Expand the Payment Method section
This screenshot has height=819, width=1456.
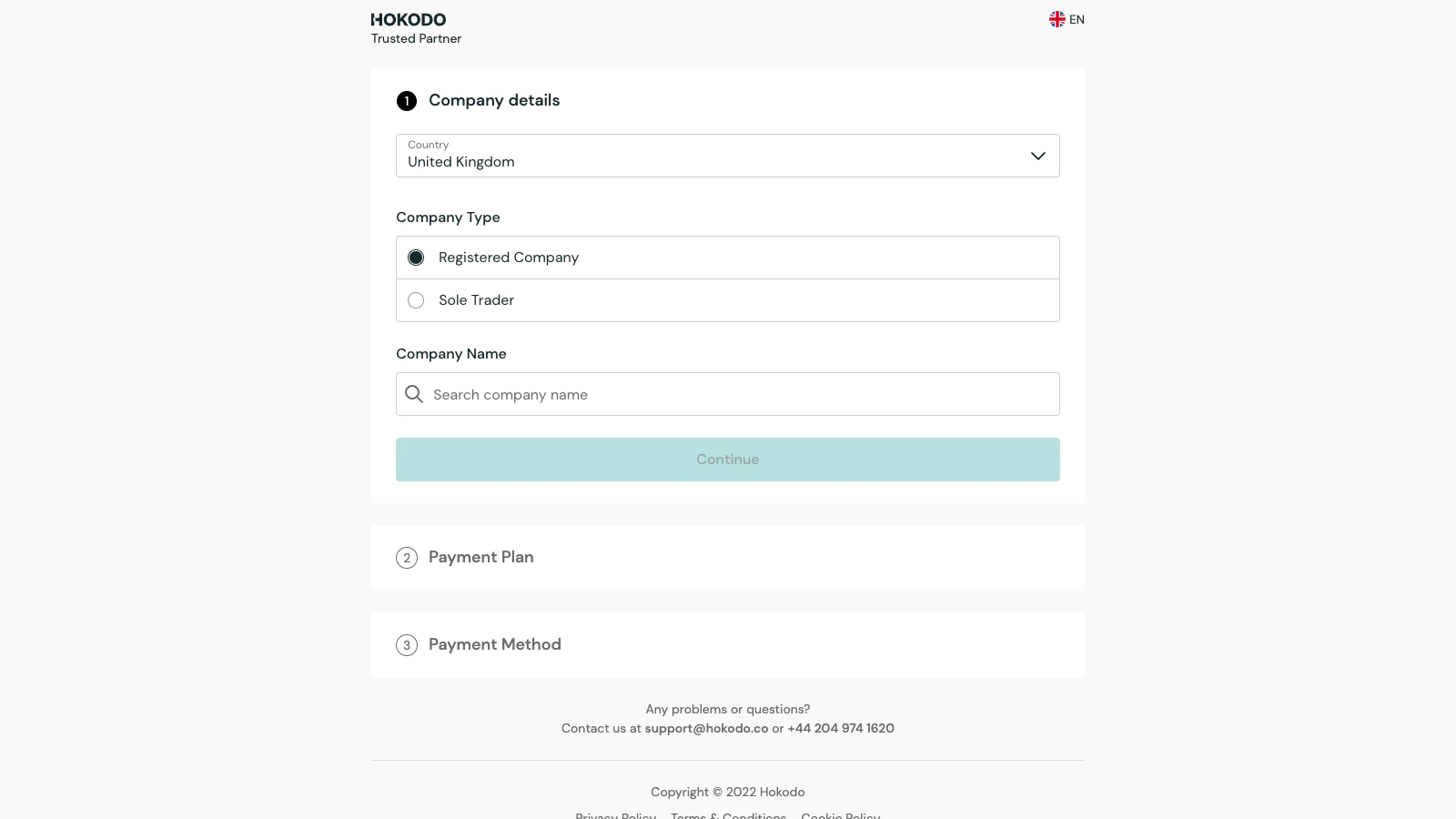(494, 644)
